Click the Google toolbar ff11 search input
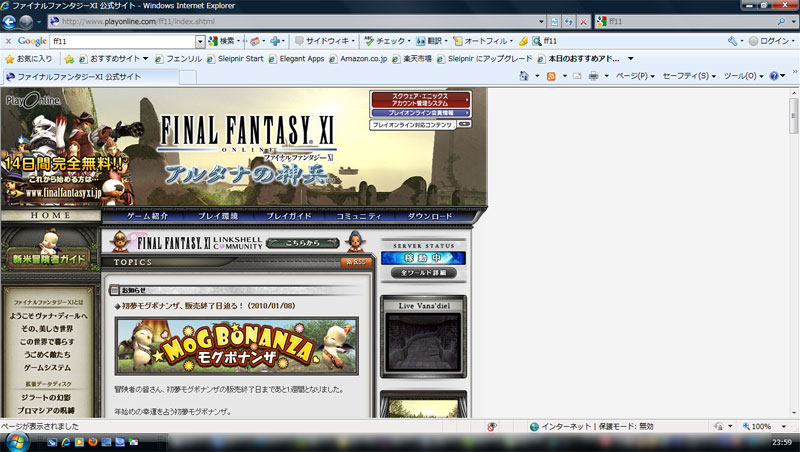 123,41
